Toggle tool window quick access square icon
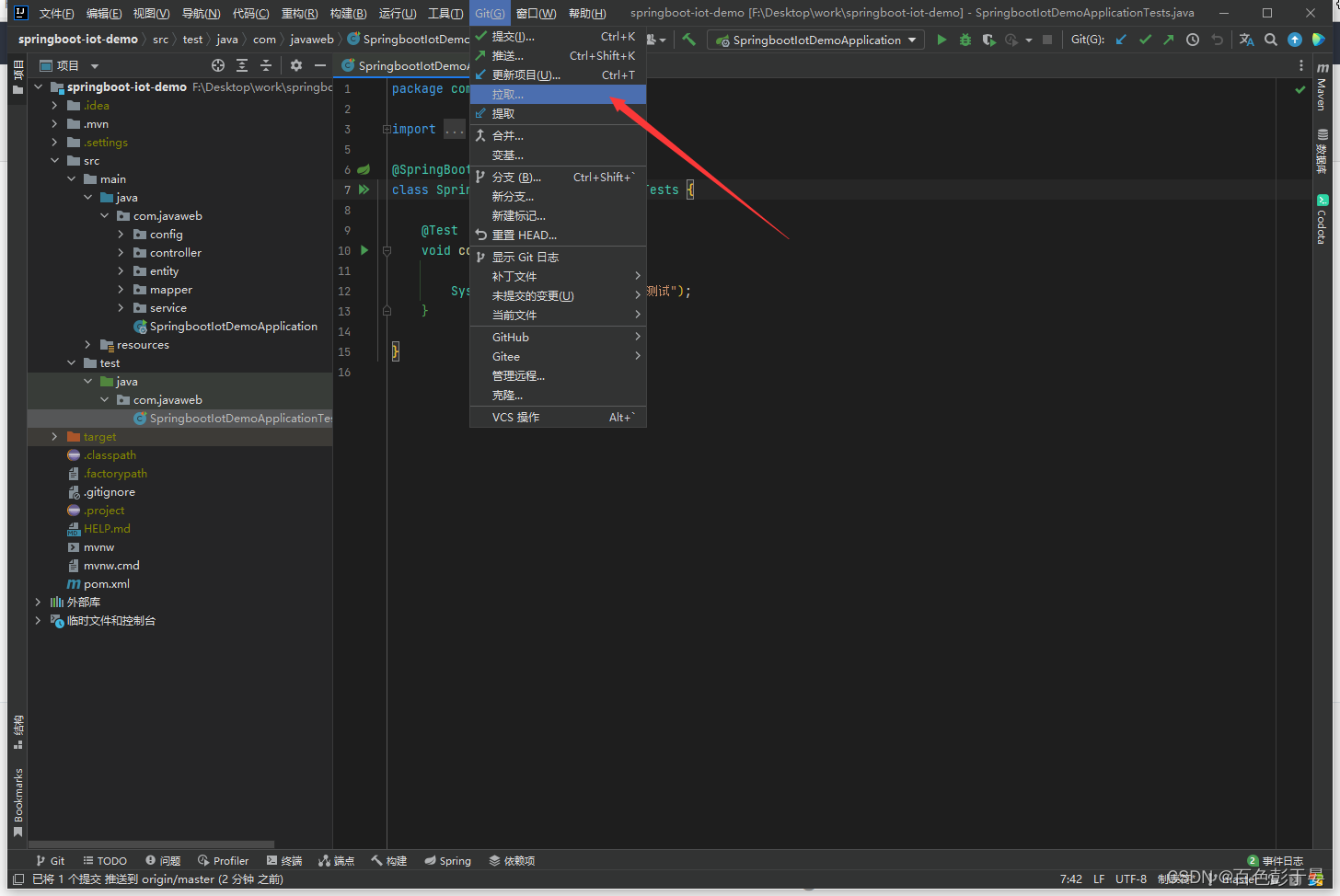The height and width of the screenshot is (896, 1340). coord(18,879)
